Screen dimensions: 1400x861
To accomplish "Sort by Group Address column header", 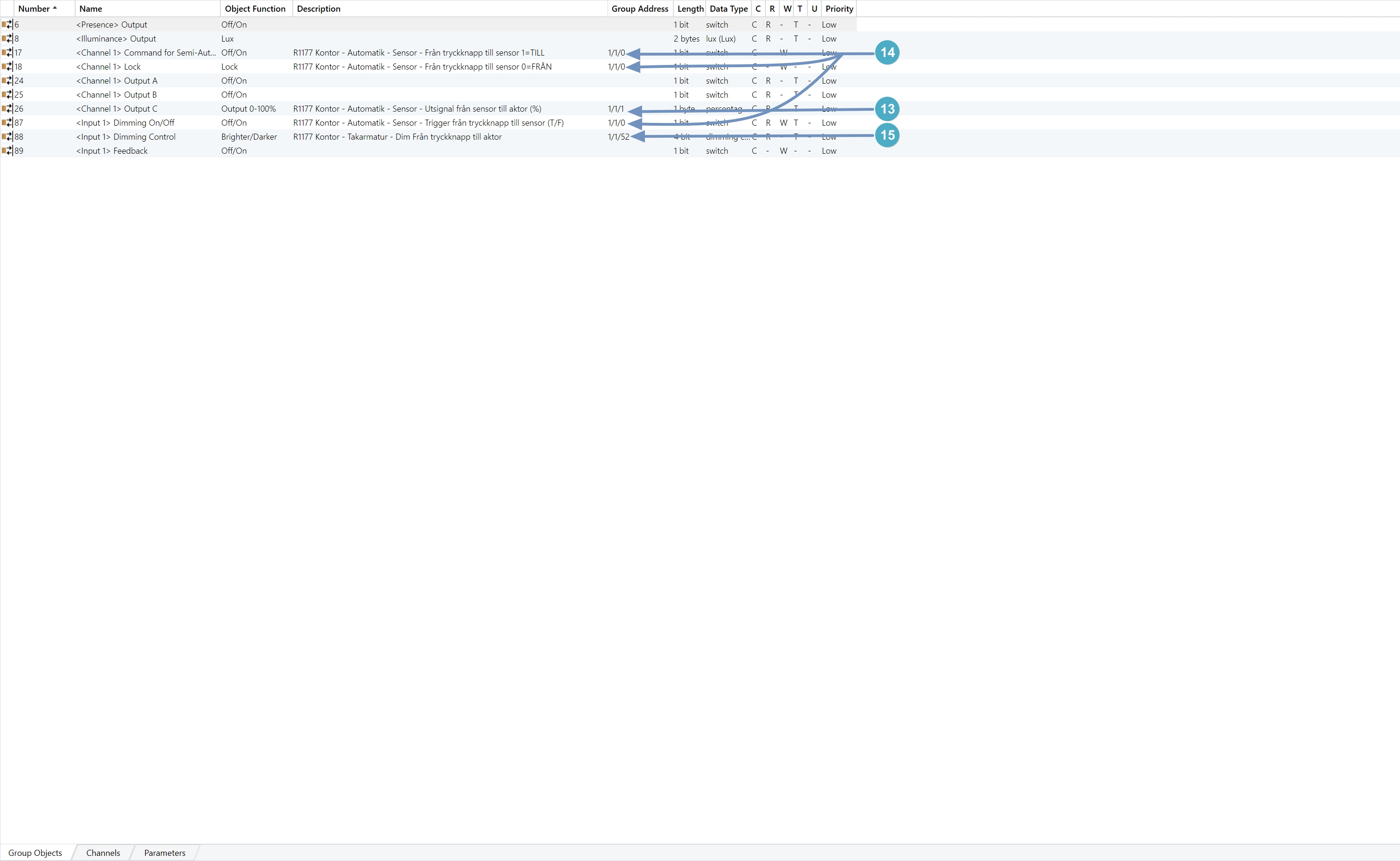I will tap(639, 8).
